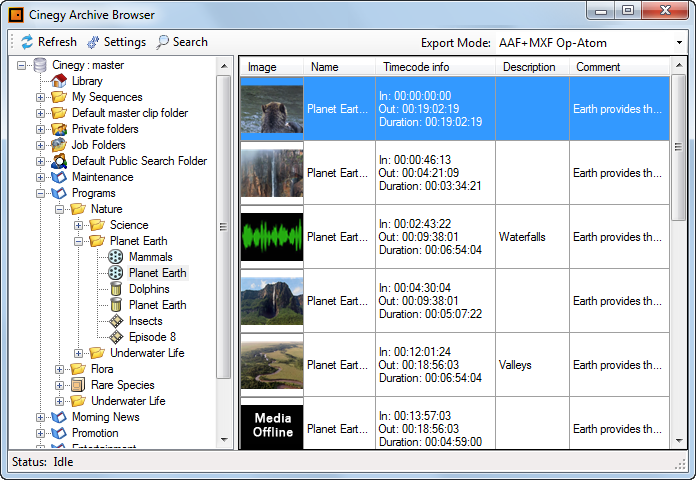The width and height of the screenshot is (696, 480).
Task: Click the tree panel scroll up arrow
Action: [x=224, y=66]
